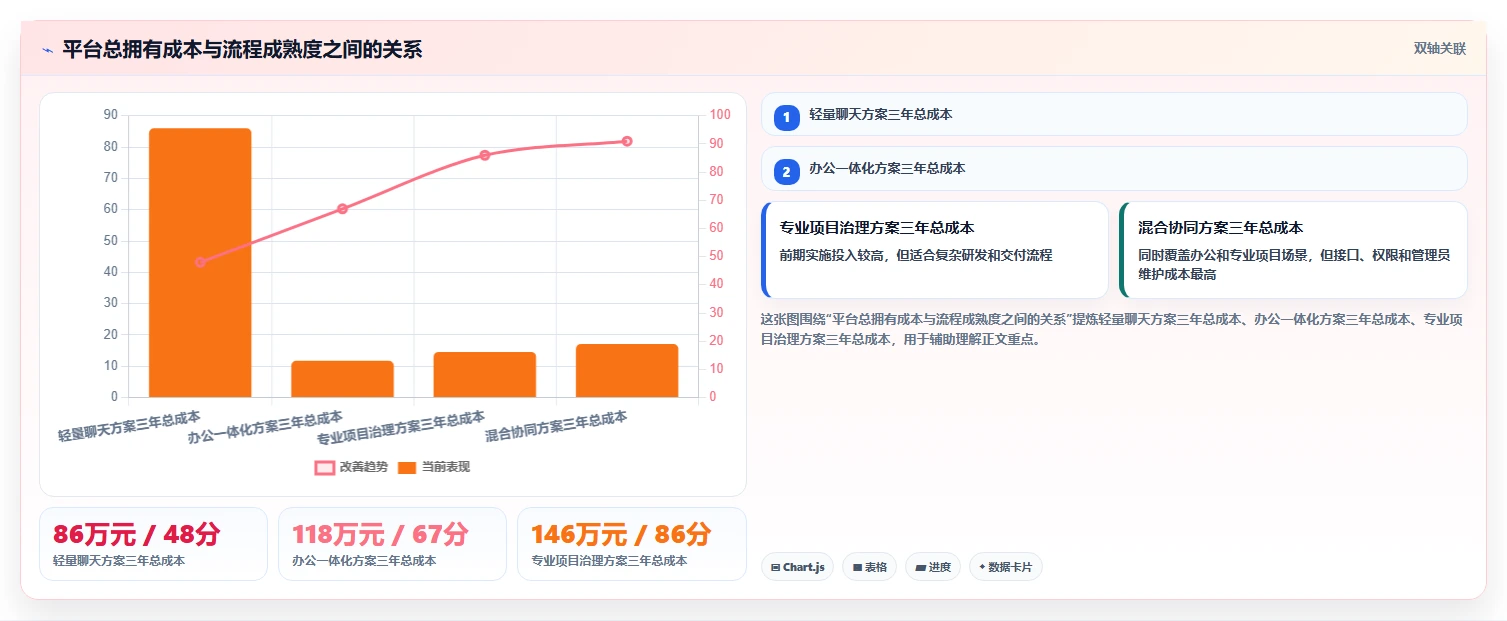Click the tallest orange bar for 轻量聊天方案
The width and height of the screenshot is (1507, 621).
pyautogui.click(x=200, y=263)
